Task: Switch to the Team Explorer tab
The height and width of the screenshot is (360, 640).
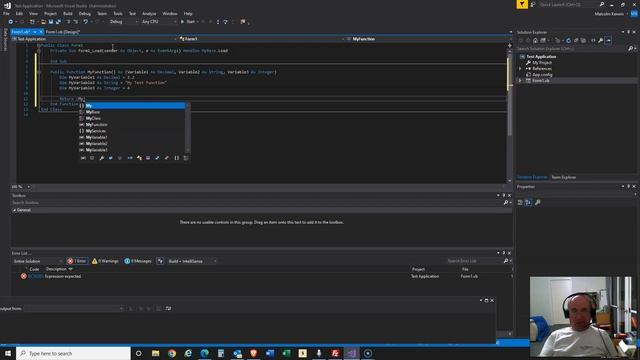Action: 563,177
